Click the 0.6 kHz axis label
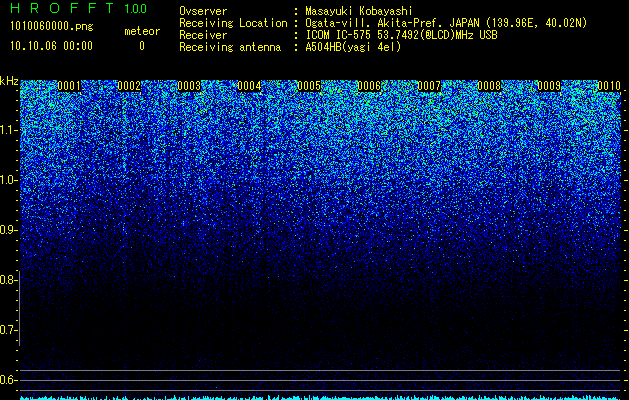The width and height of the screenshot is (629, 400). [8, 380]
